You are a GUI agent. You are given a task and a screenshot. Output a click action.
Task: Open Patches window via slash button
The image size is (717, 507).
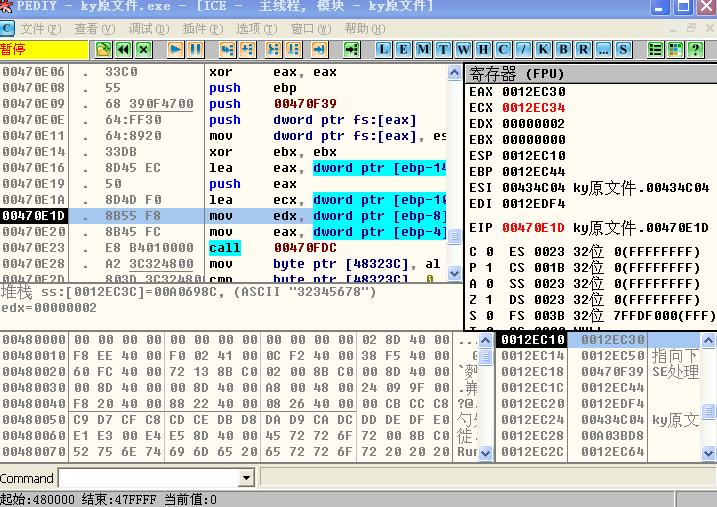523,49
